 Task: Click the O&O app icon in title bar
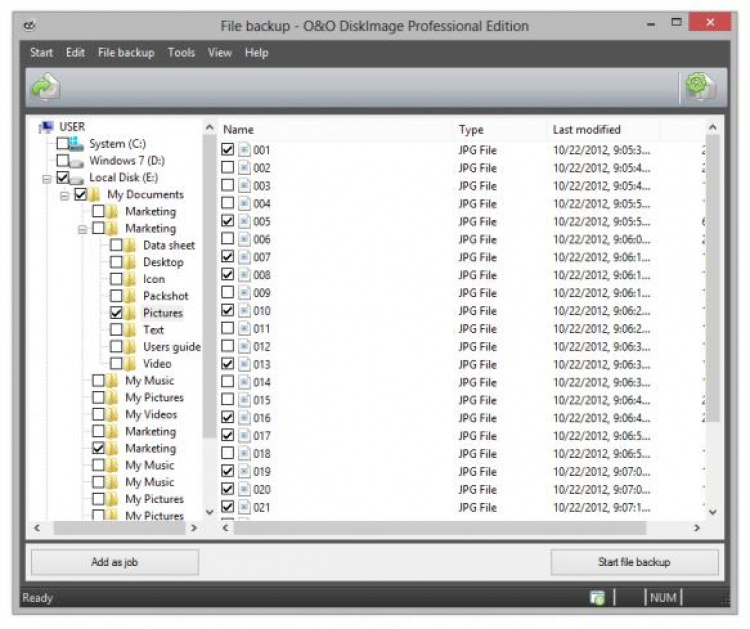(x=30, y=25)
